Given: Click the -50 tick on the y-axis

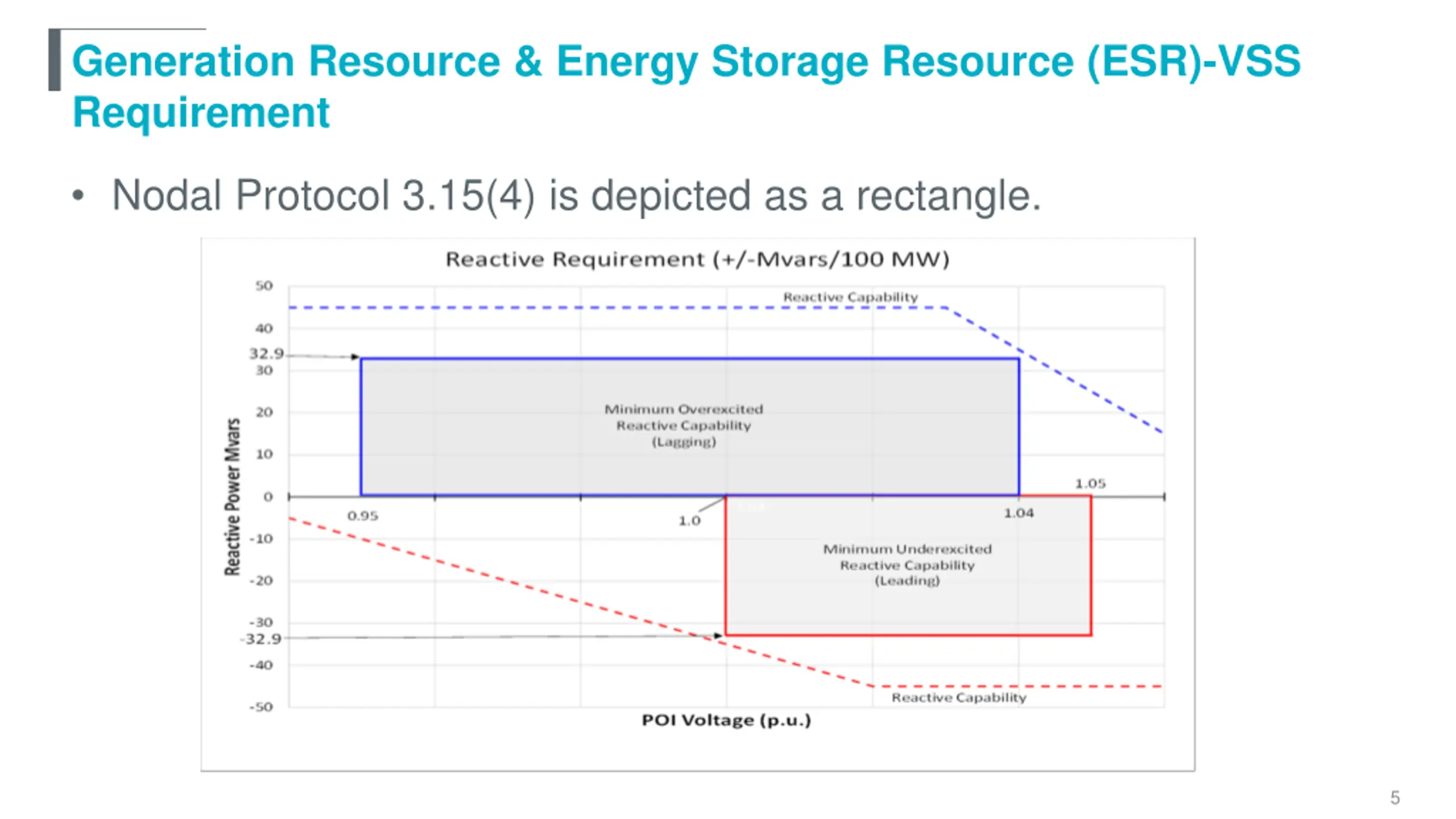Looking at the screenshot, I should (x=261, y=707).
